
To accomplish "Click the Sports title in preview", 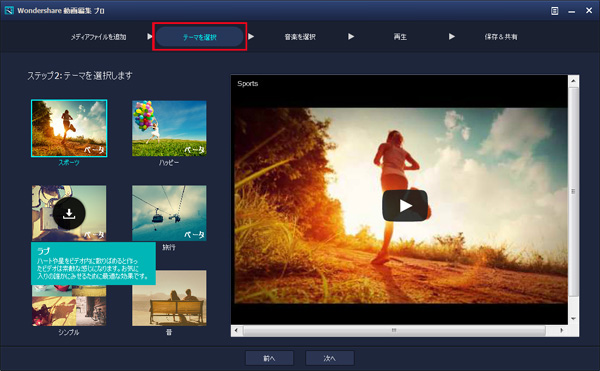I will click(248, 83).
